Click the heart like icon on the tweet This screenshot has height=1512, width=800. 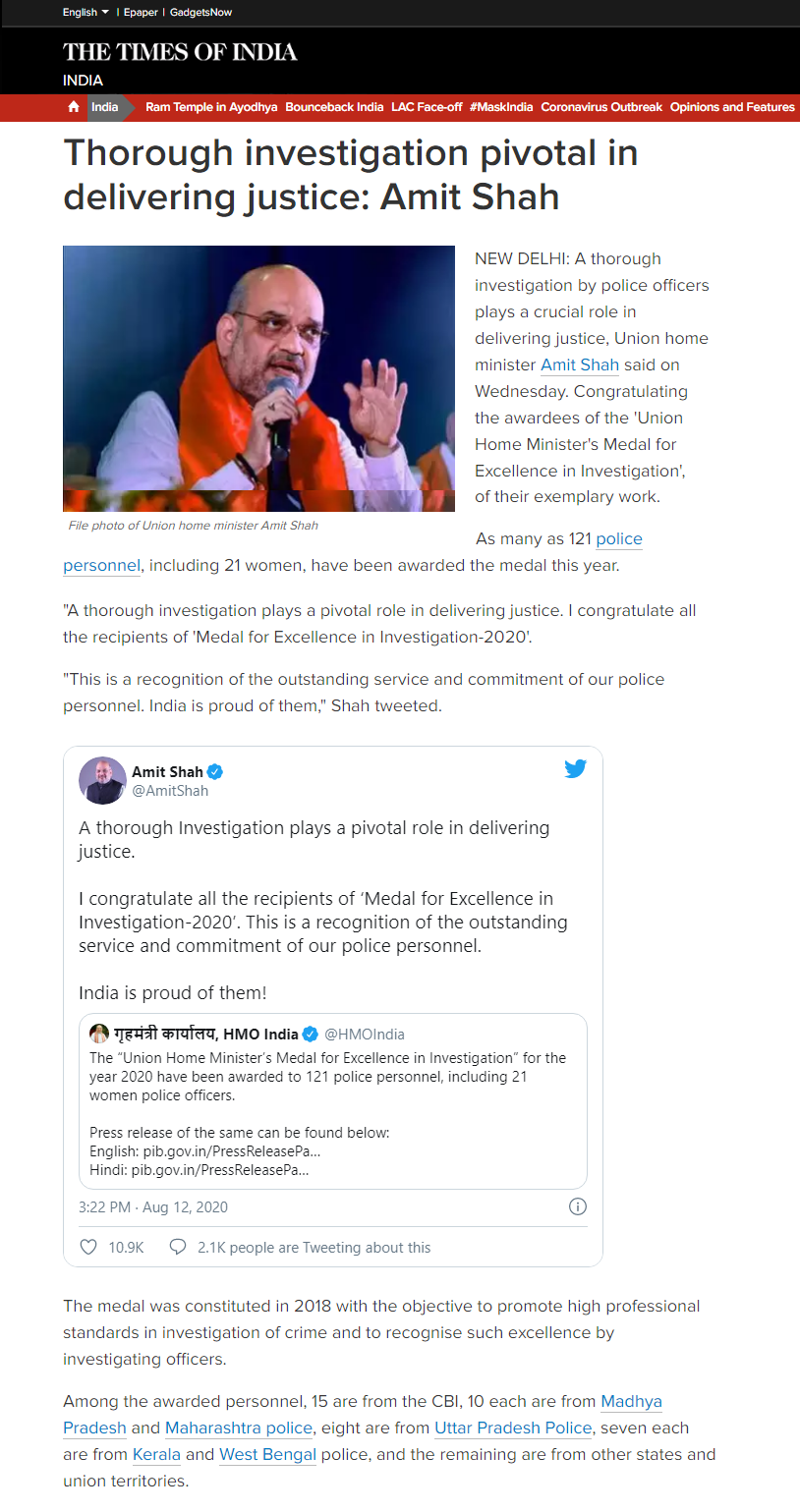coord(88,1247)
